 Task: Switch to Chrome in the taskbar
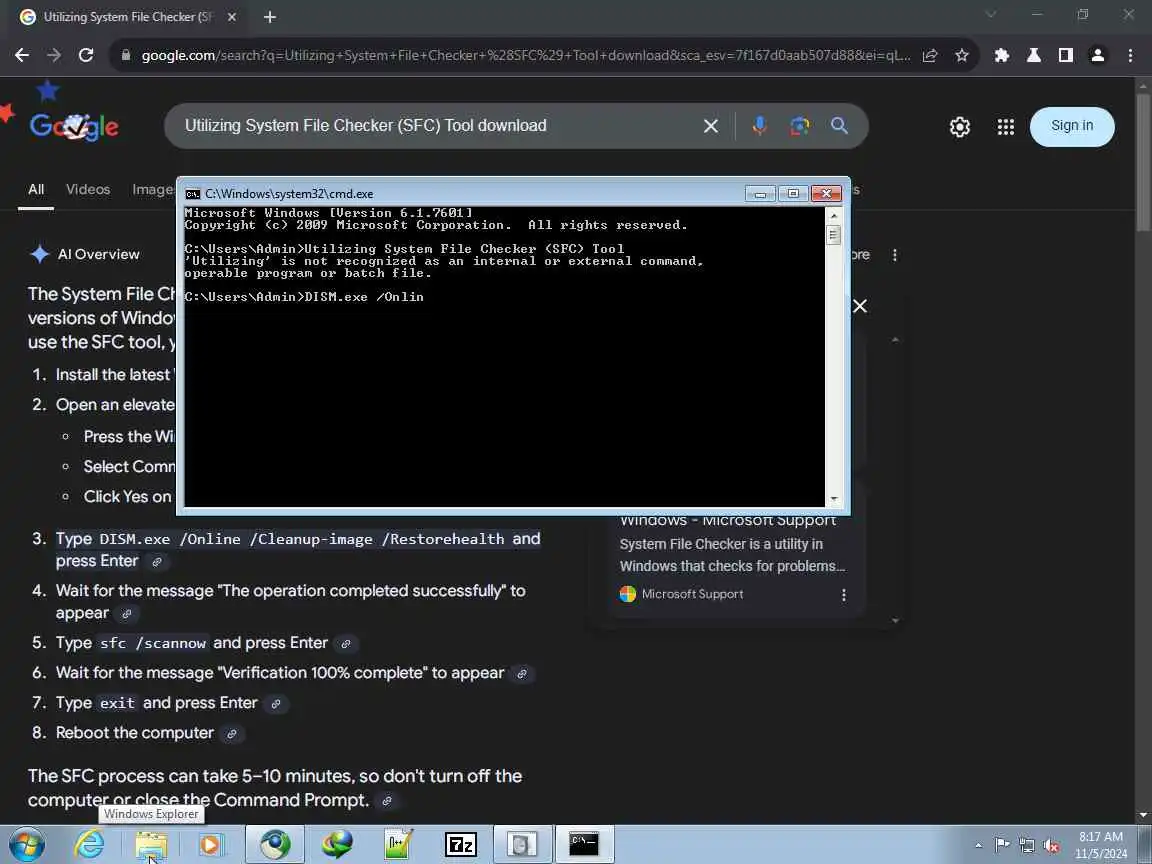(x=275, y=844)
